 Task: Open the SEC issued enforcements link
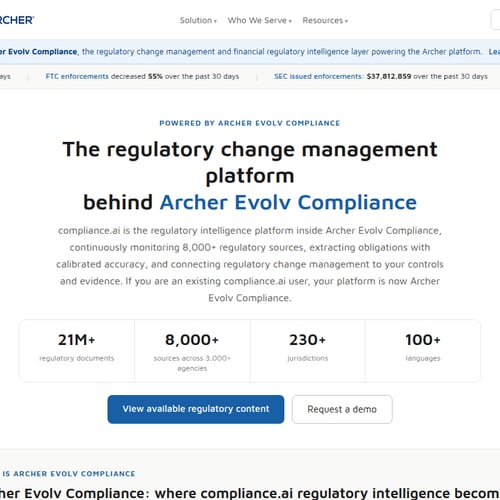point(318,76)
